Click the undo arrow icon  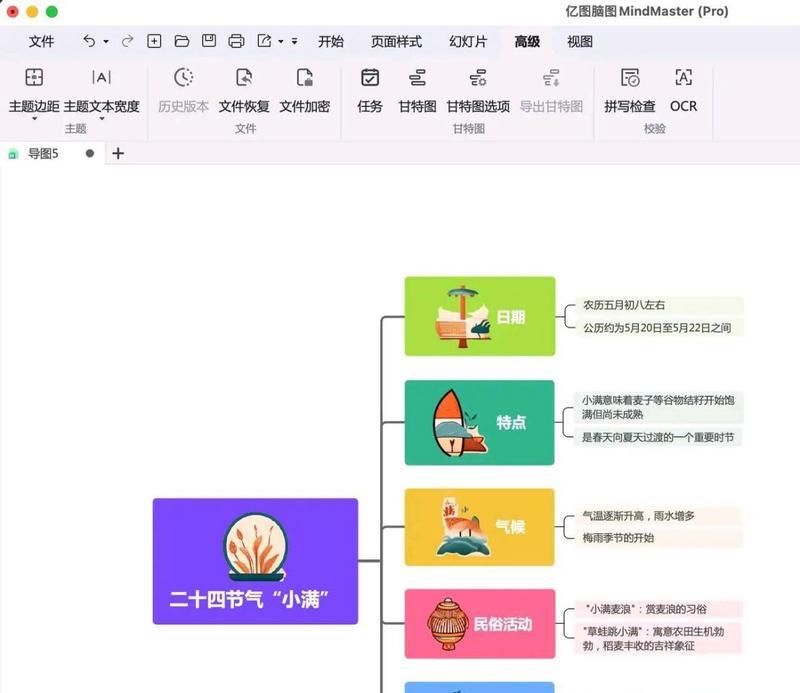[89, 41]
